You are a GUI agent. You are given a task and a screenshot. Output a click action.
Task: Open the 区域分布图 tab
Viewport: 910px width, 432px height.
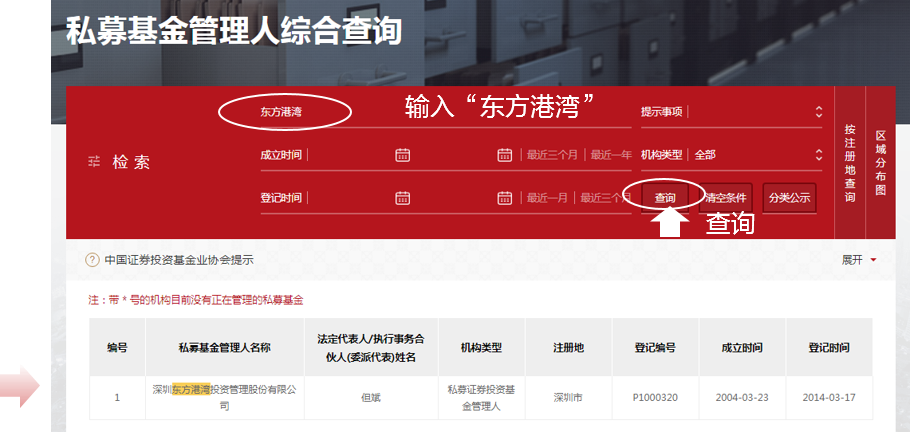pos(880,163)
